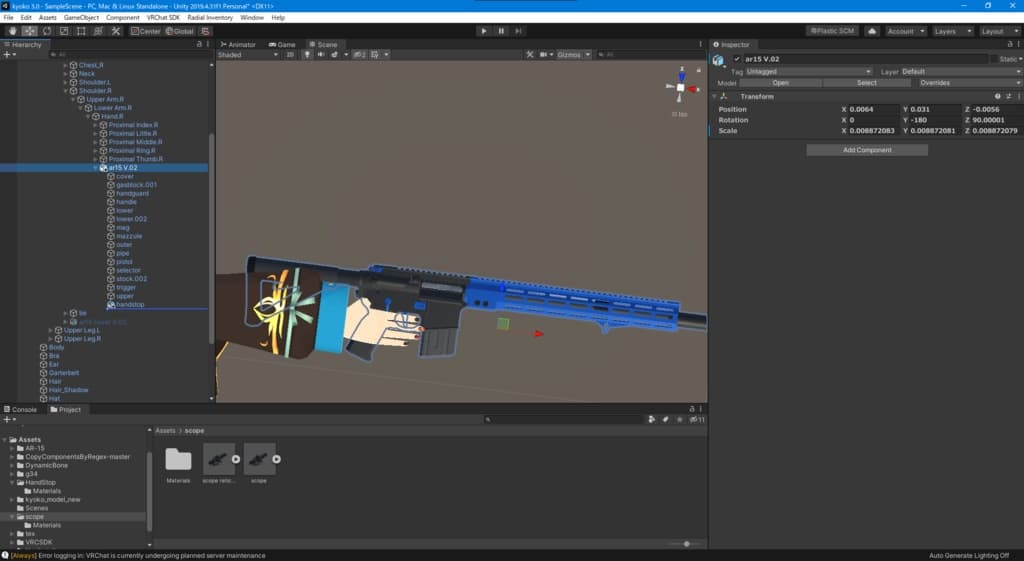Select the Rotate tool in toolbar
The image size is (1024, 561).
(x=47, y=31)
